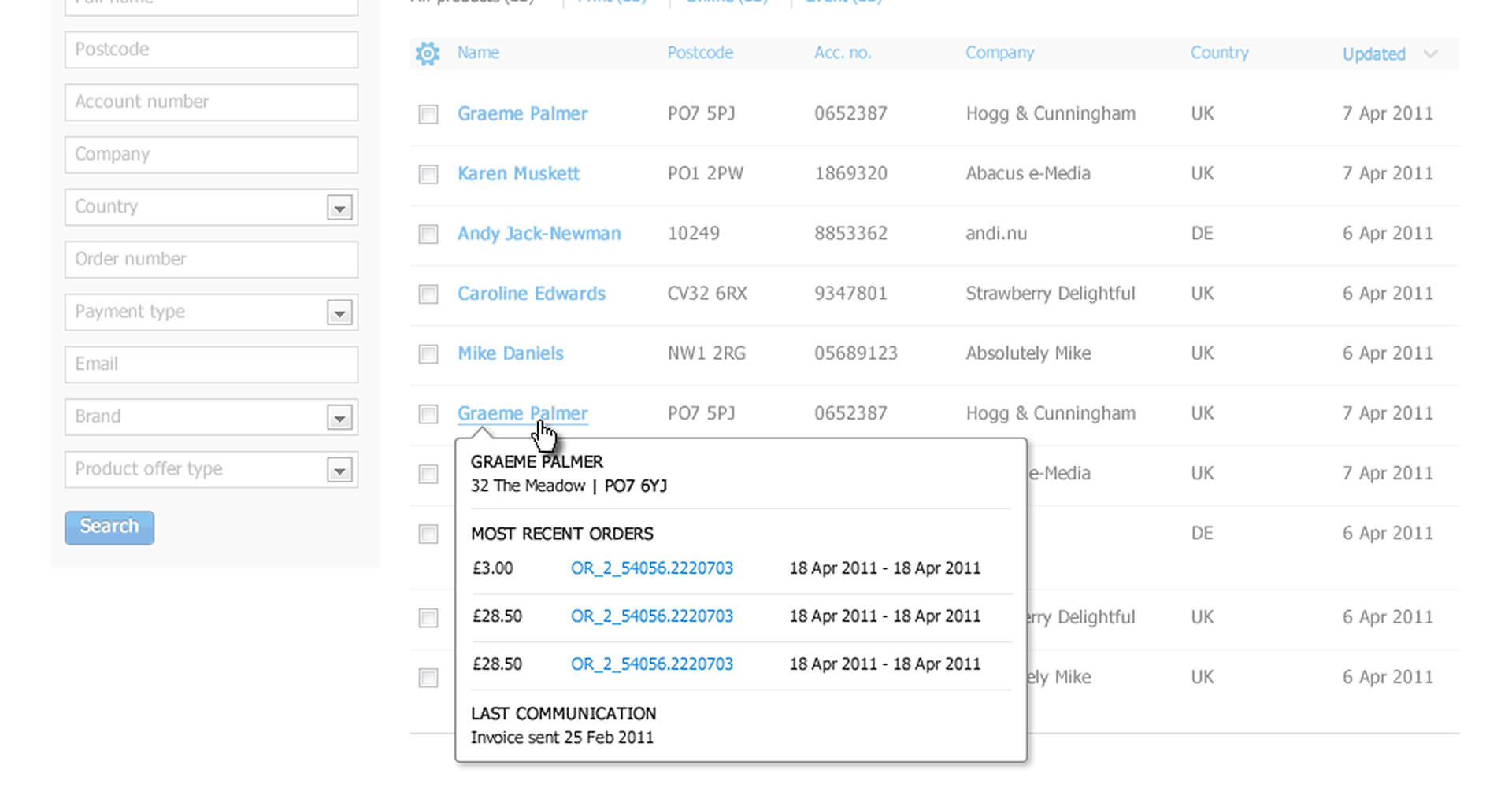Image resolution: width=1512 pixels, height=806 pixels.
Task: Open the Product offer type dropdown
Action: pos(339,471)
